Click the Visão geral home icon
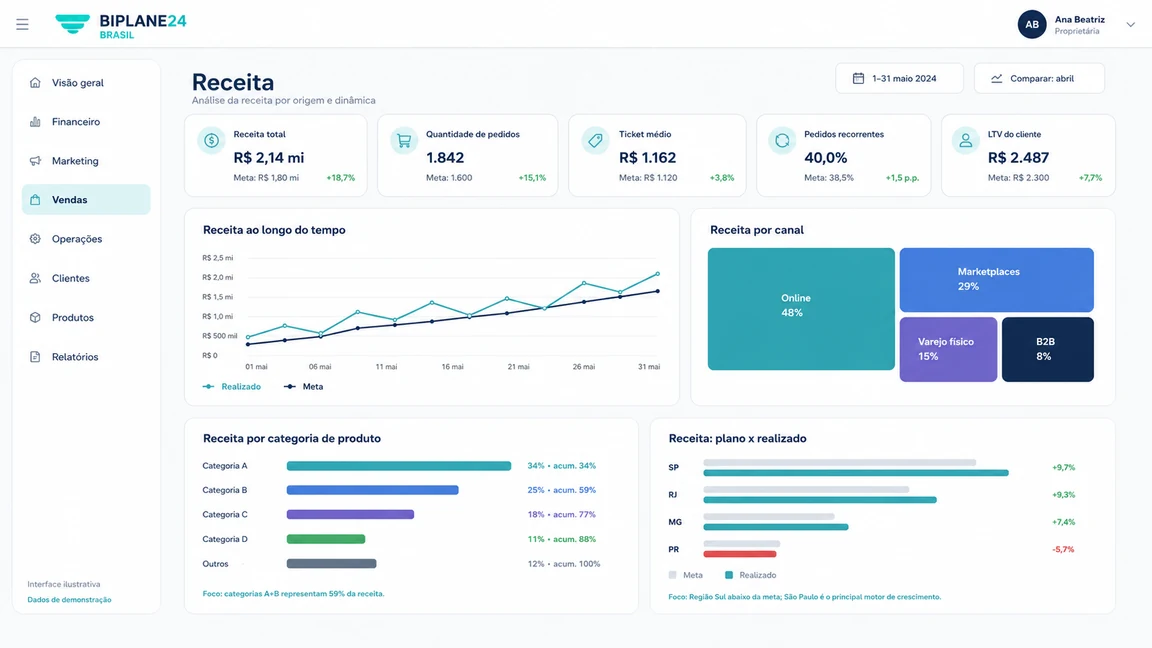The image size is (1152, 648). point(35,83)
